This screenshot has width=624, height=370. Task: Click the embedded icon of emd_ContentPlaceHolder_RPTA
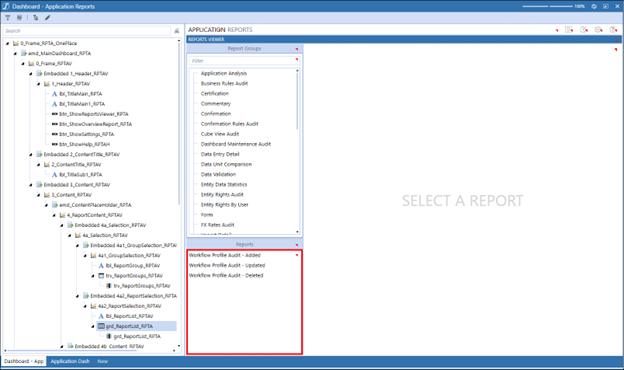pyautogui.click(x=55, y=205)
